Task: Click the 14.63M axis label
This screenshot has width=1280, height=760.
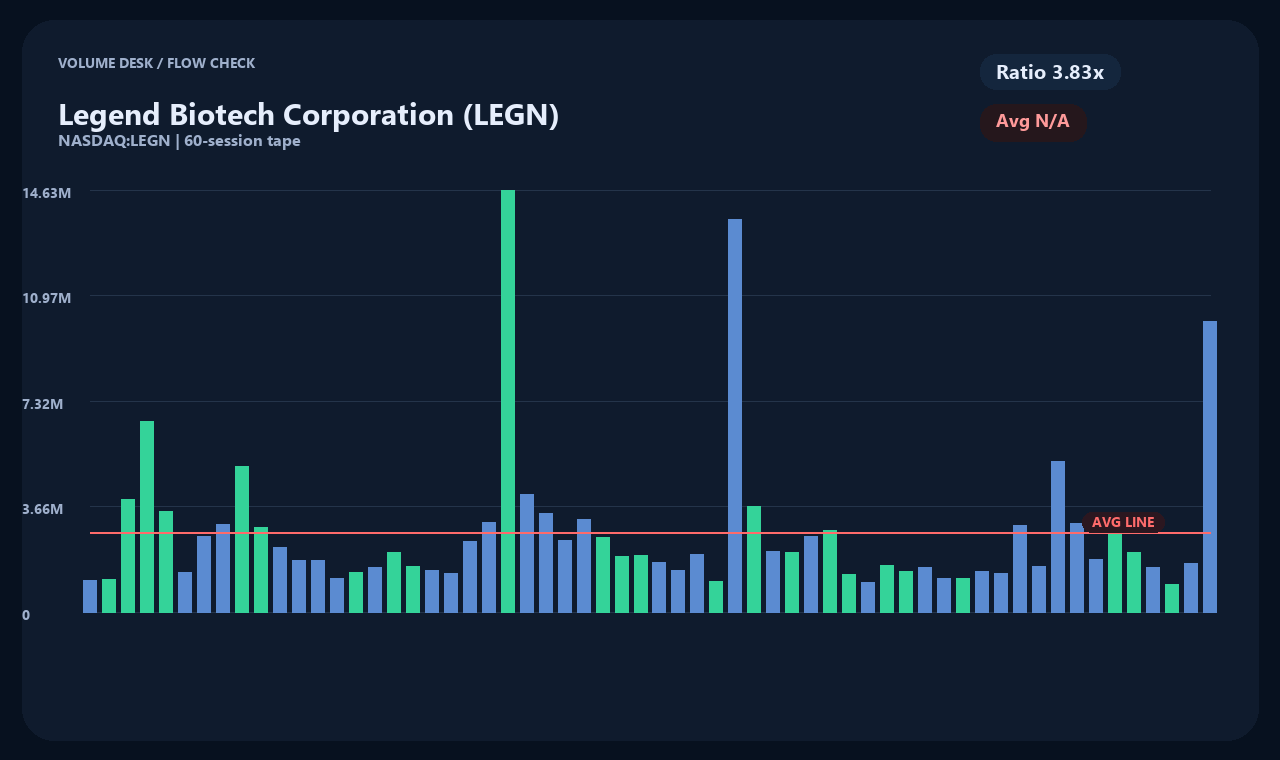Action: [47, 192]
